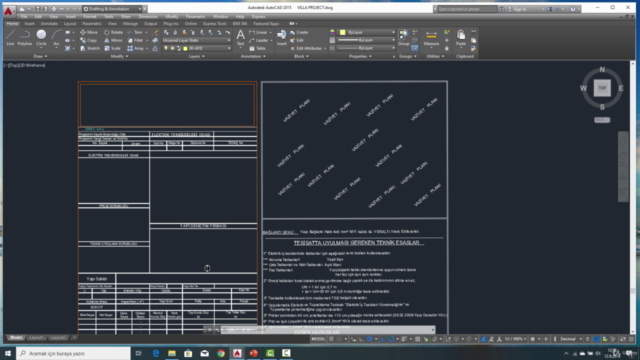Add a new layout with plus tab

point(74,338)
